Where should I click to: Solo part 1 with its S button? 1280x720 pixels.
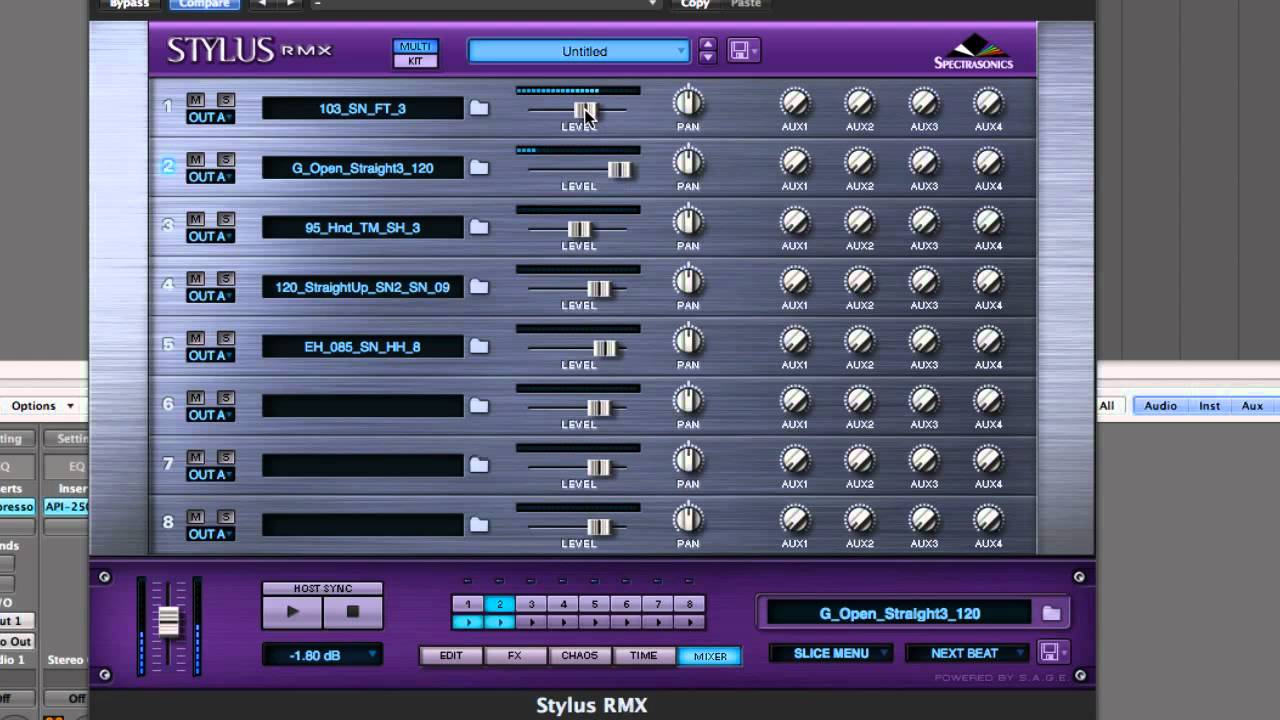click(x=226, y=100)
